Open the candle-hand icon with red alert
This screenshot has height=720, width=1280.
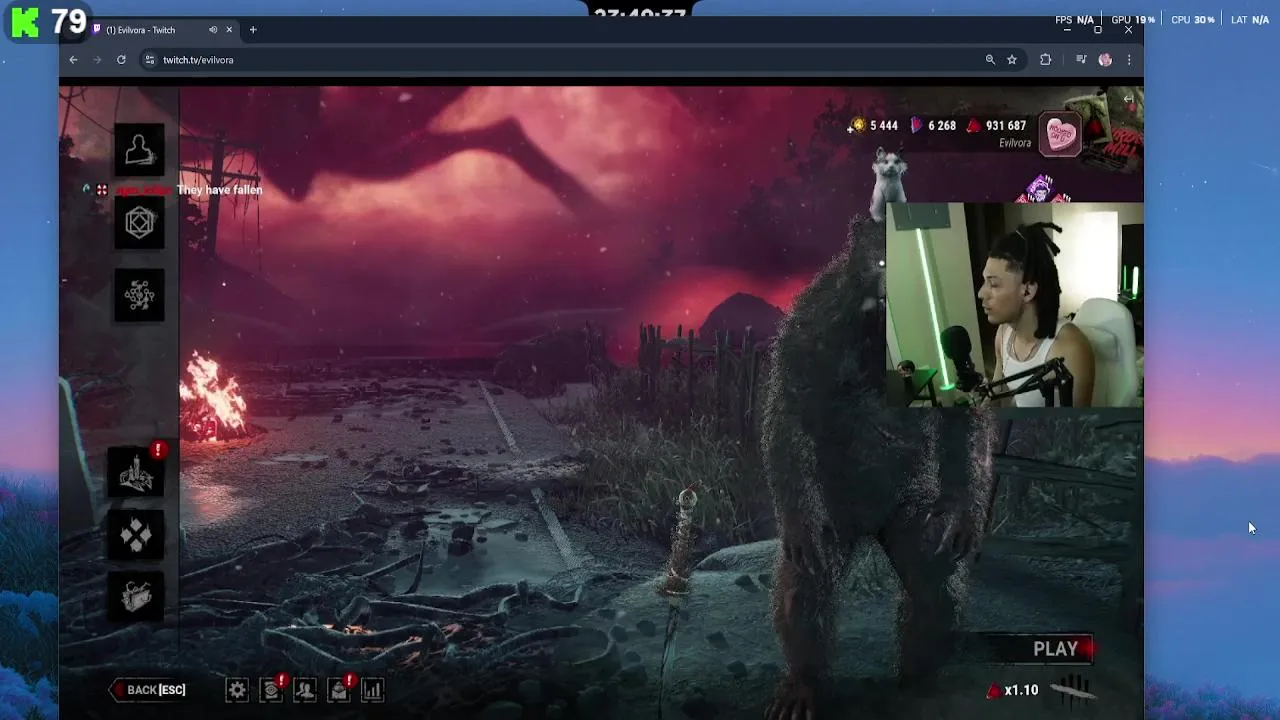137,470
